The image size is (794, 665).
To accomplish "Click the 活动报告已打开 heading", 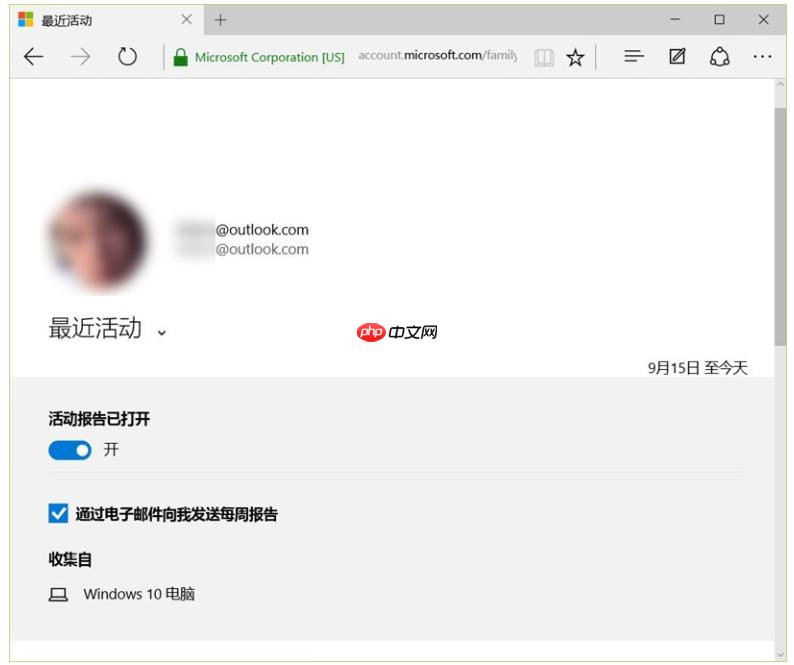I will pyautogui.click(x=99, y=419).
